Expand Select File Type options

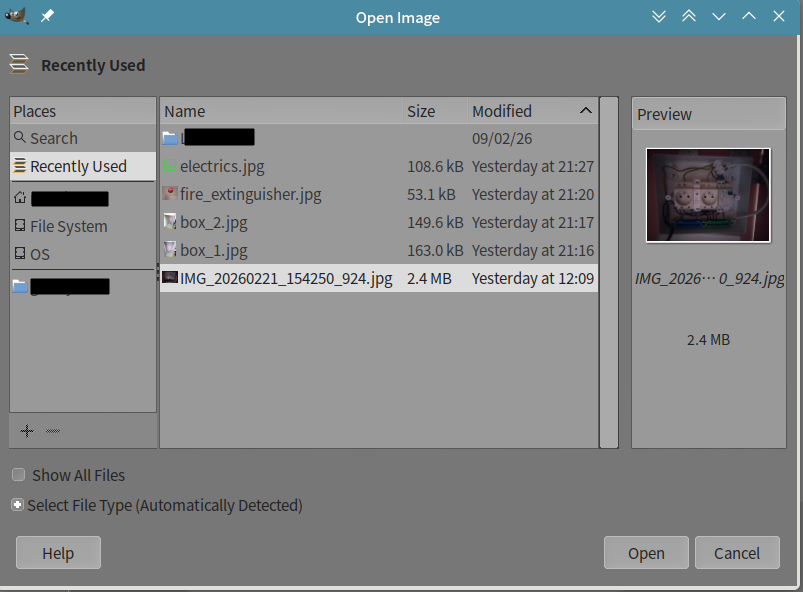coord(17,506)
